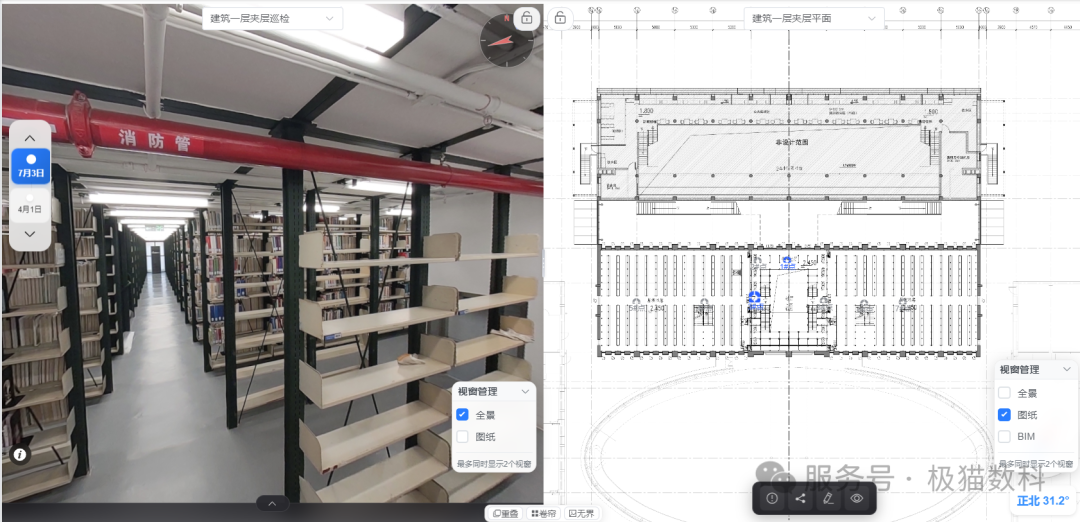Open the 建筑一层夹层平面 dropdown

[x=814, y=19]
